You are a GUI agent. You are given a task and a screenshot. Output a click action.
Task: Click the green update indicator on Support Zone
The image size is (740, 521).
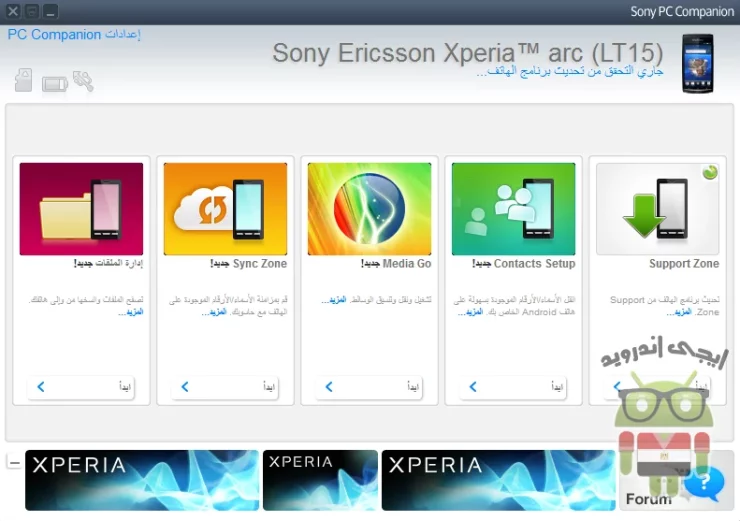click(x=710, y=172)
